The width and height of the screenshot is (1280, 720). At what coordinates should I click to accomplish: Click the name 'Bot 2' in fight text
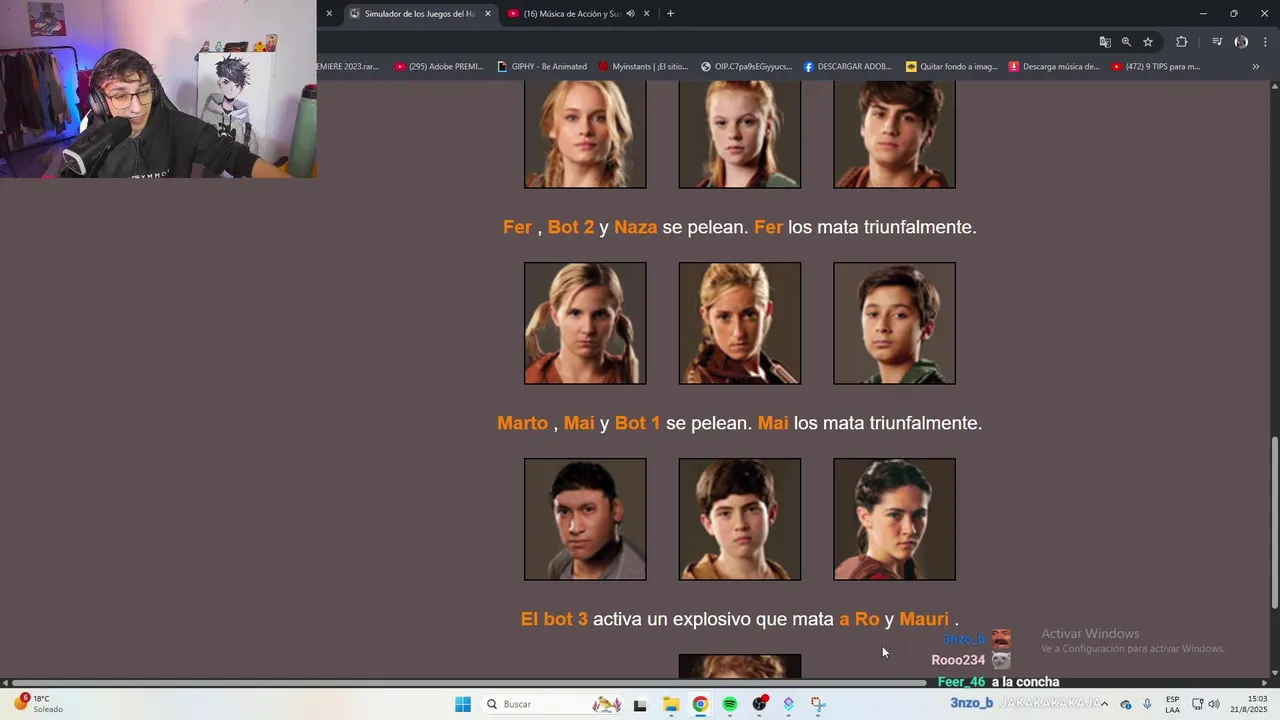pos(571,227)
